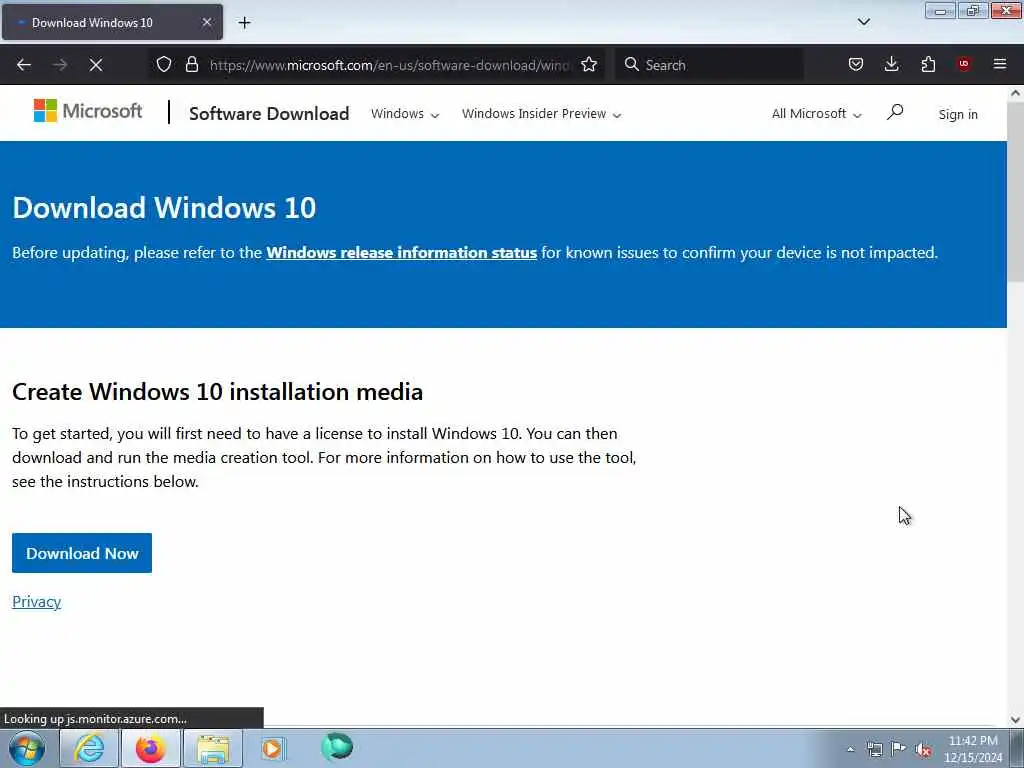The image size is (1024, 768).
Task: Launch Internet Explorer from taskbar
Action: point(89,748)
